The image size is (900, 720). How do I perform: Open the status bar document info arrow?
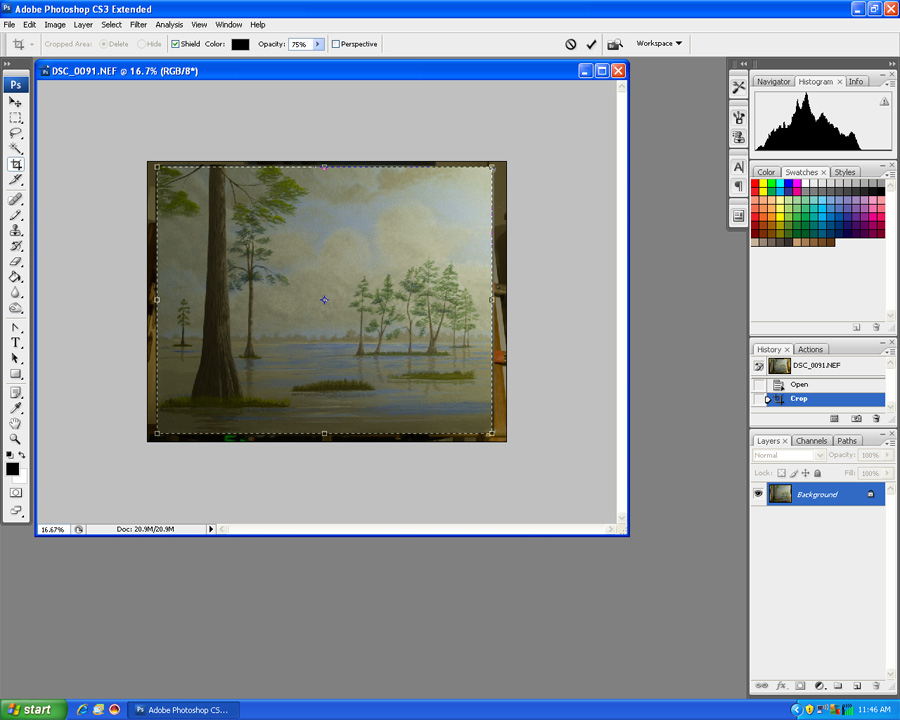tap(211, 529)
